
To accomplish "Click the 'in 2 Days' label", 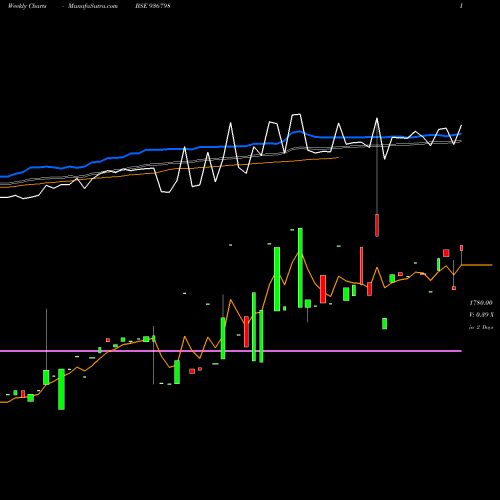I will point(481,327).
